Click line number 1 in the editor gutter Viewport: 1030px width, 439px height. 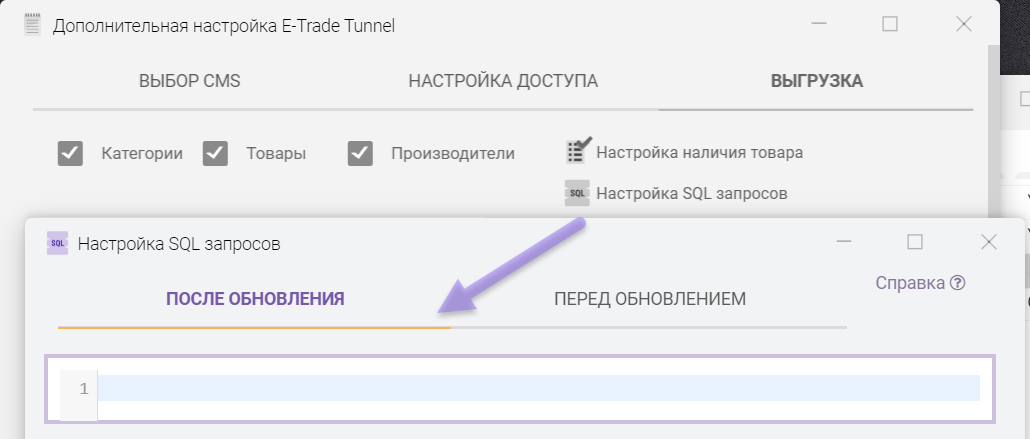[x=84, y=388]
